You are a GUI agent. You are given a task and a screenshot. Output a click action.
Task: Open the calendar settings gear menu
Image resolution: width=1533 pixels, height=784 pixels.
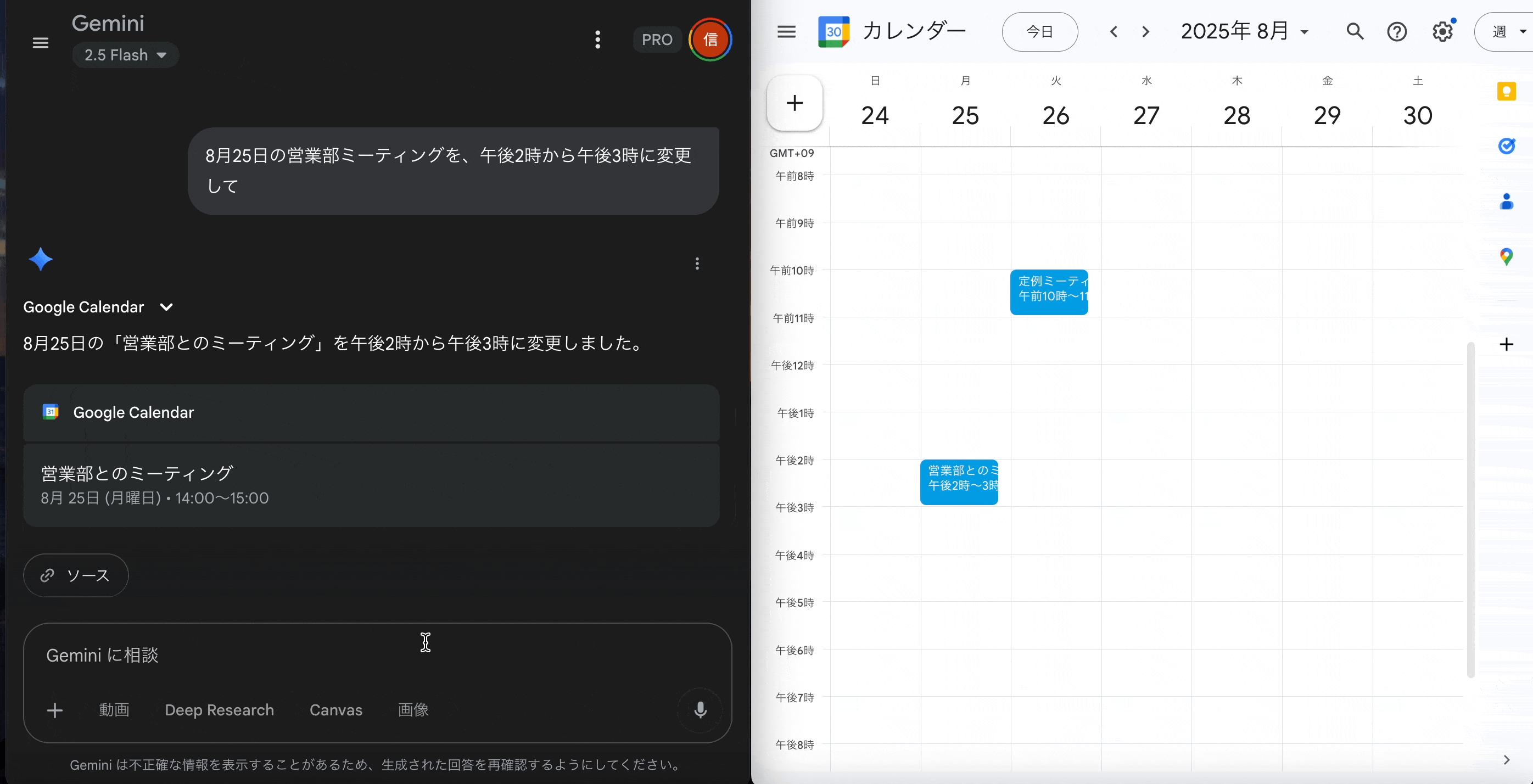pos(1442,31)
